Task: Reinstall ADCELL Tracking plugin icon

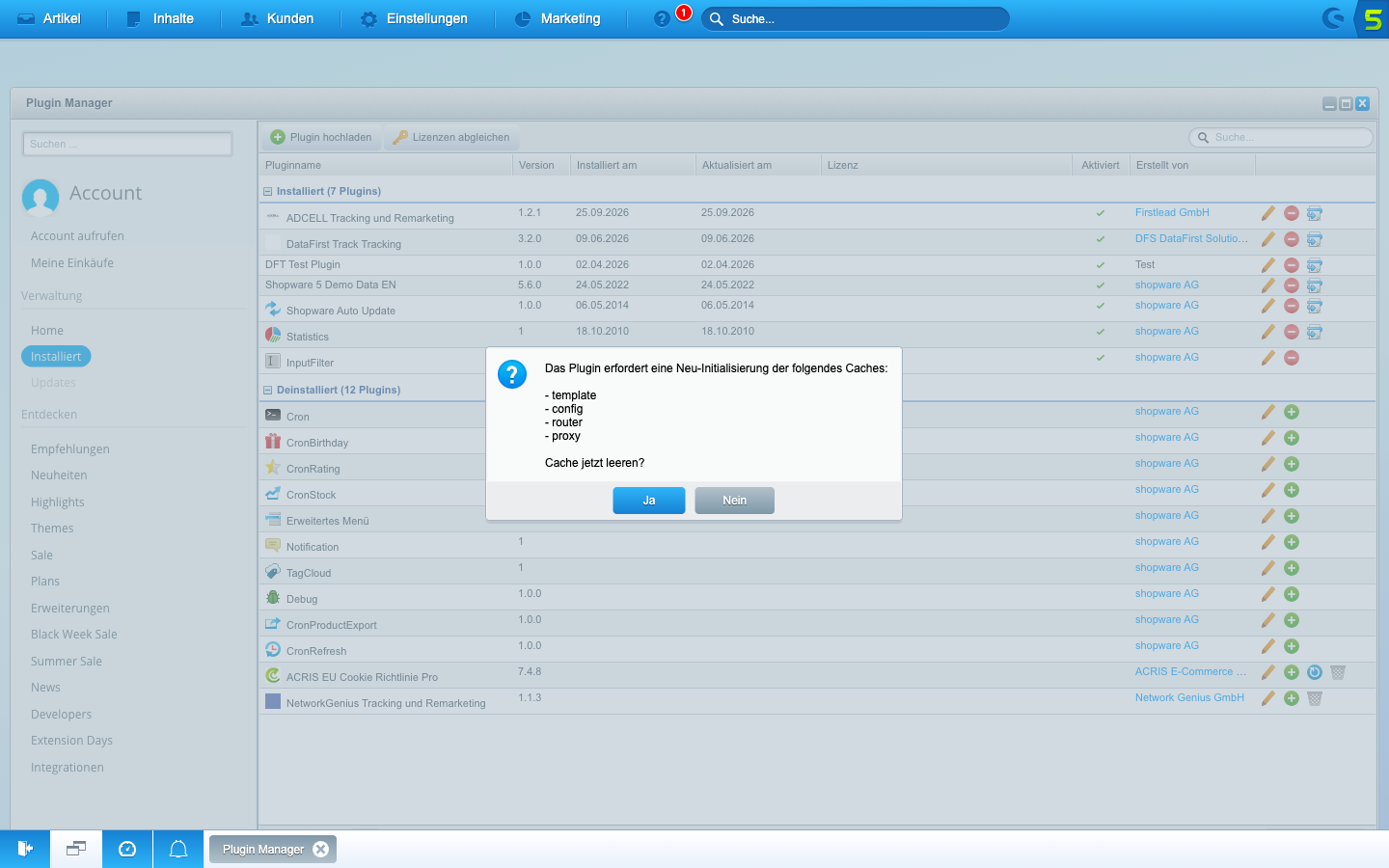Action: 1315,213
